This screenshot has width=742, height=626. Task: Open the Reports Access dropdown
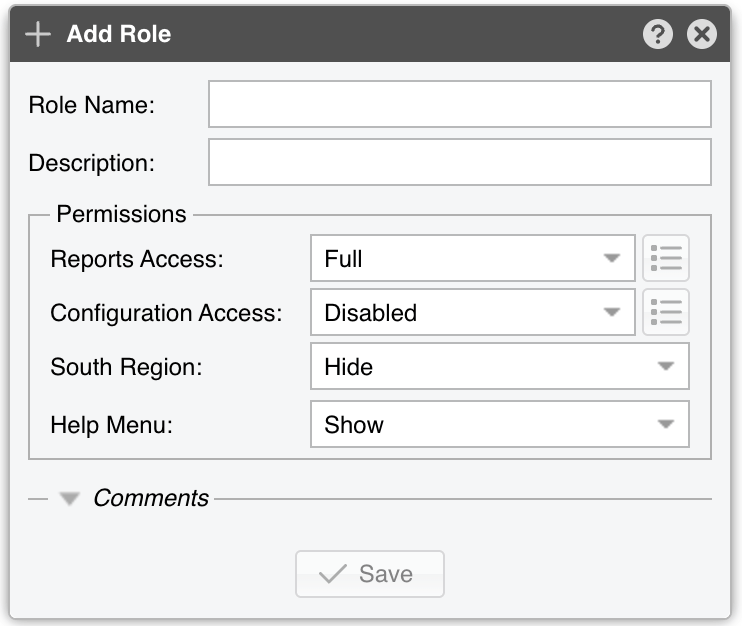tap(472, 258)
